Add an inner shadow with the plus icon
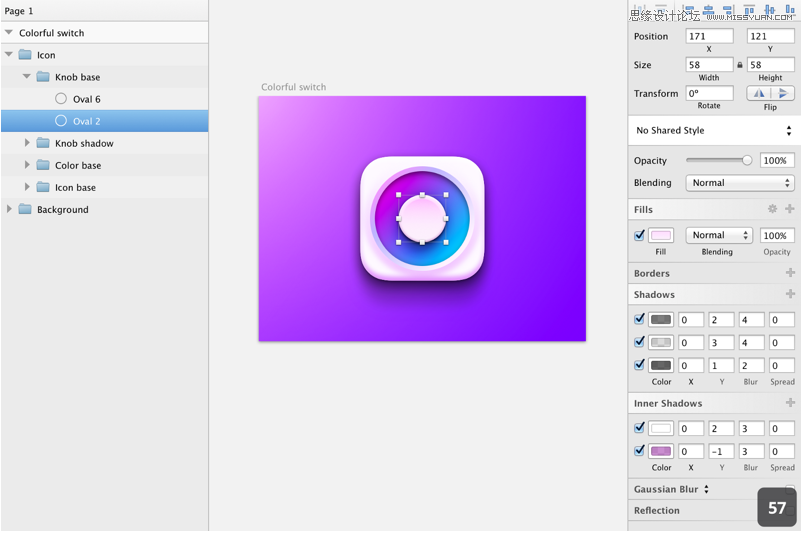The image size is (803, 534). click(790, 403)
